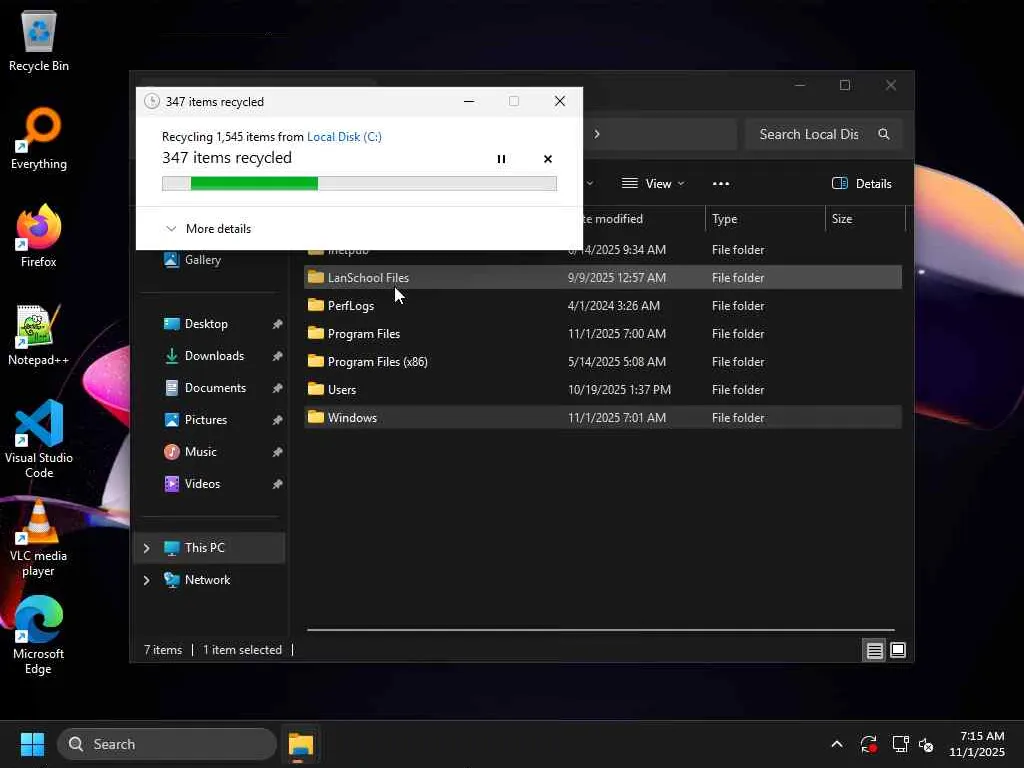Click the taskbar Search box

coord(167,744)
